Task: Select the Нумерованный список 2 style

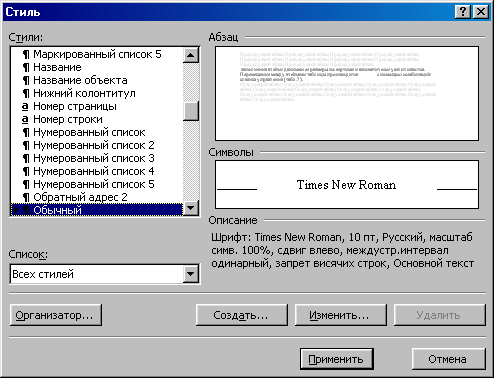Action: coord(97,145)
